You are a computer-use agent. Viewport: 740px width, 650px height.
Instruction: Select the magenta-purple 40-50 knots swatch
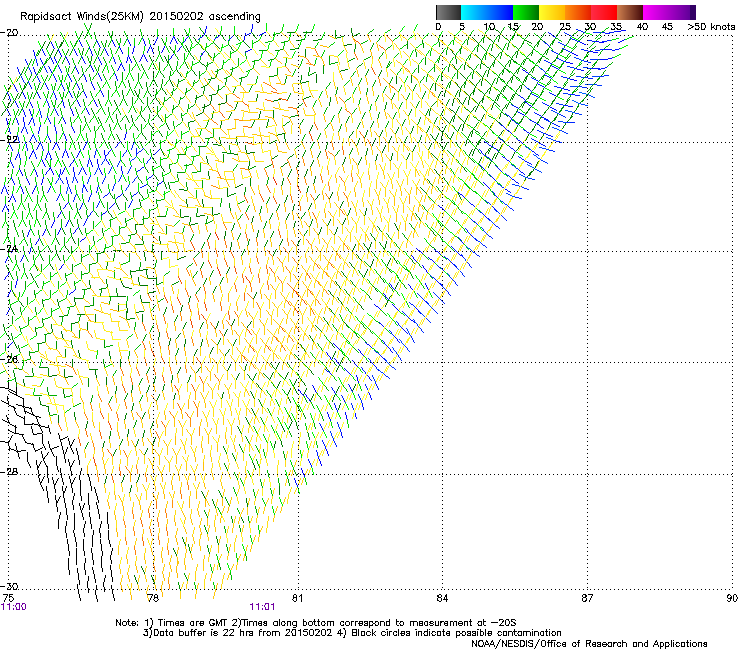pyautogui.click(x=669, y=12)
